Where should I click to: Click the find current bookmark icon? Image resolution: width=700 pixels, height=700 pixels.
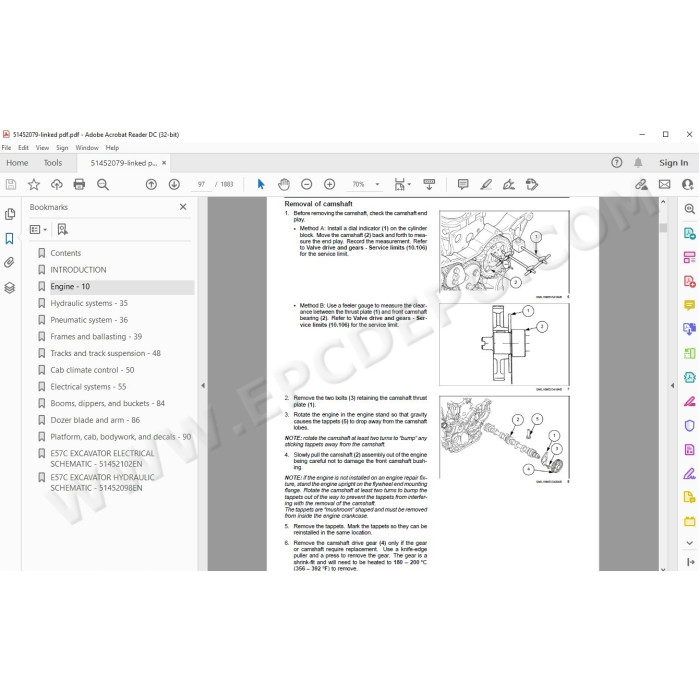tap(62, 229)
